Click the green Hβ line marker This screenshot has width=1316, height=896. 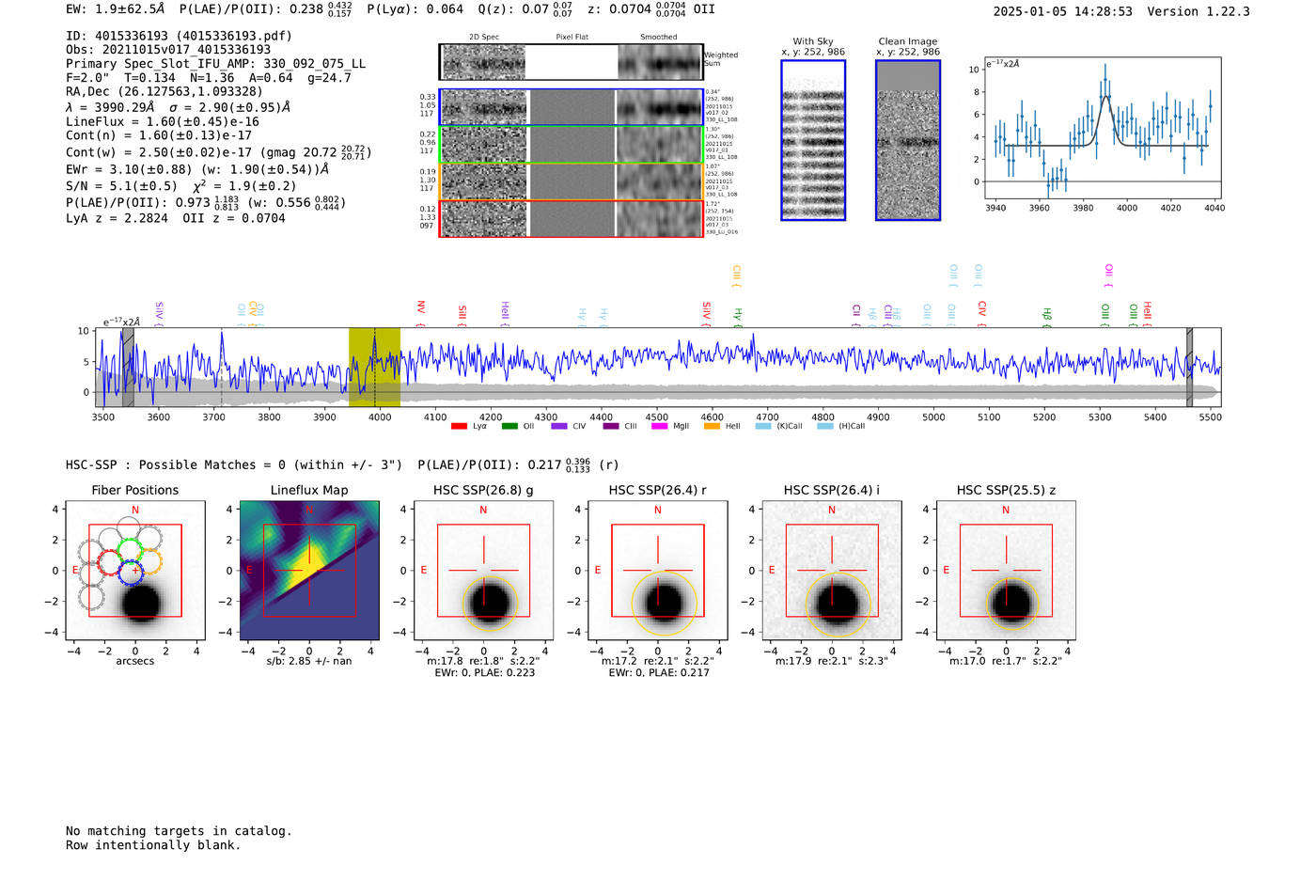[x=1047, y=317]
